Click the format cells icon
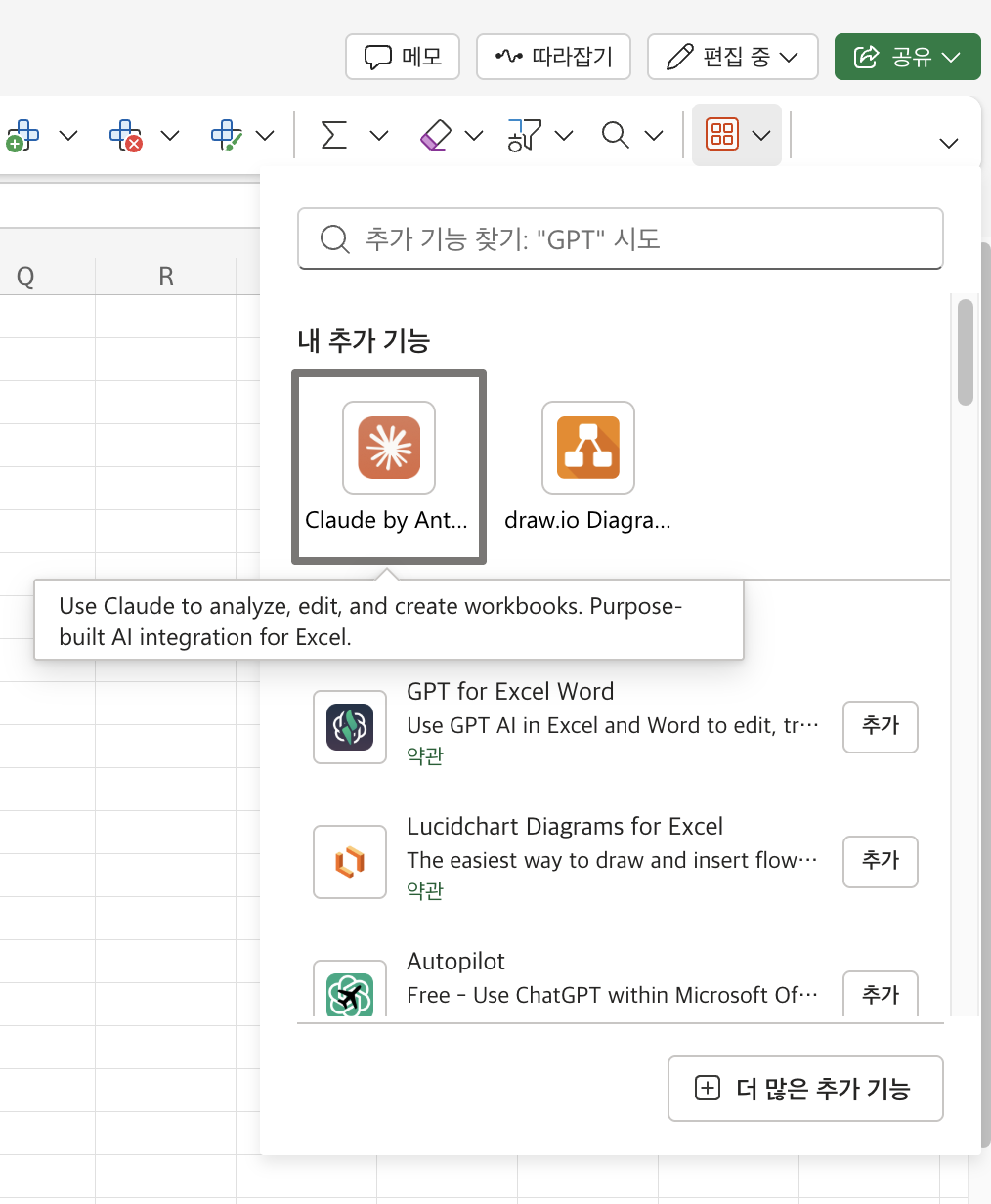The height and width of the screenshot is (1204, 991). coord(227,135)
